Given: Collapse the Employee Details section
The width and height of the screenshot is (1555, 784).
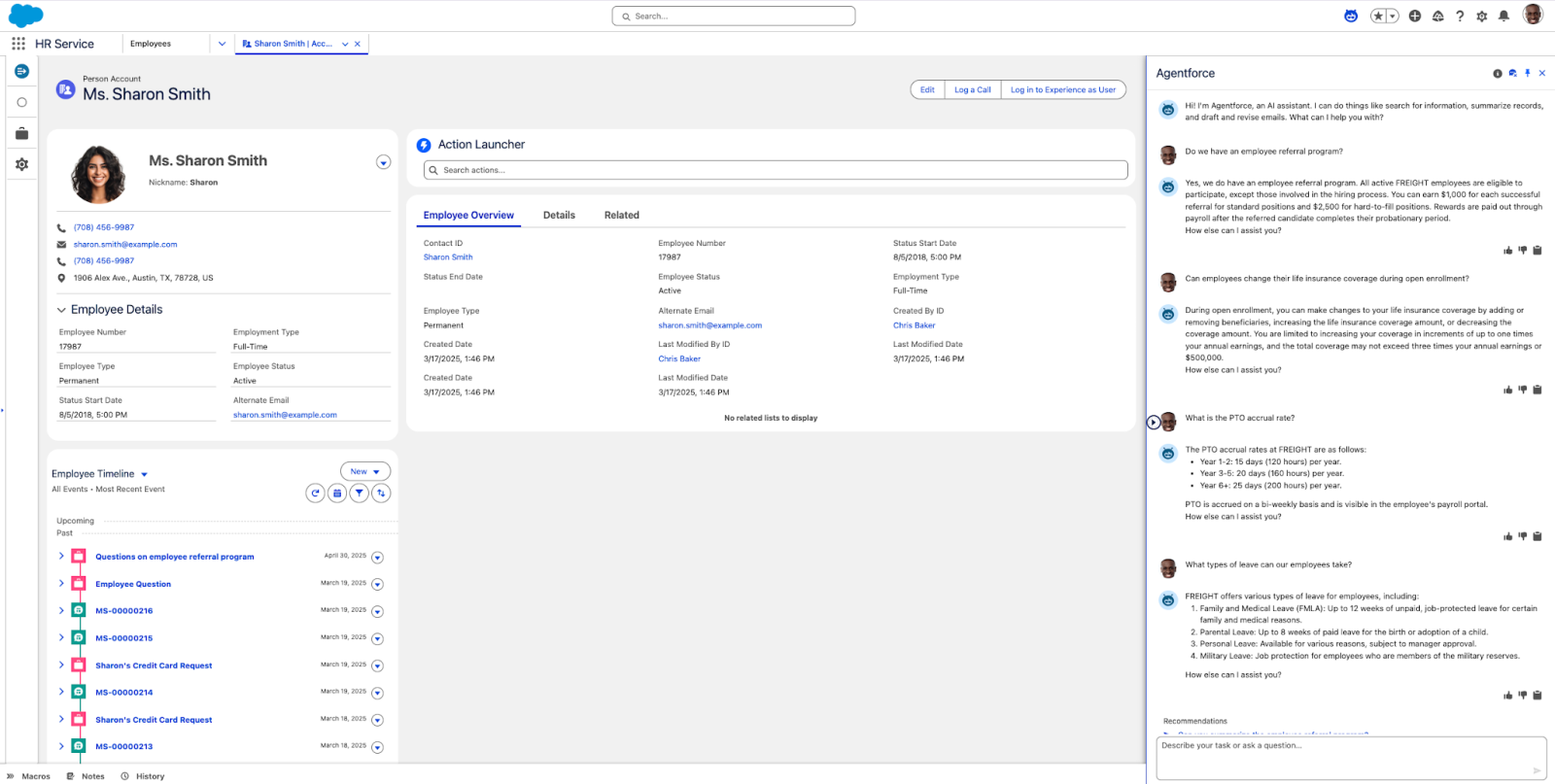Looking at the screenshot, I should click(61, 310).
